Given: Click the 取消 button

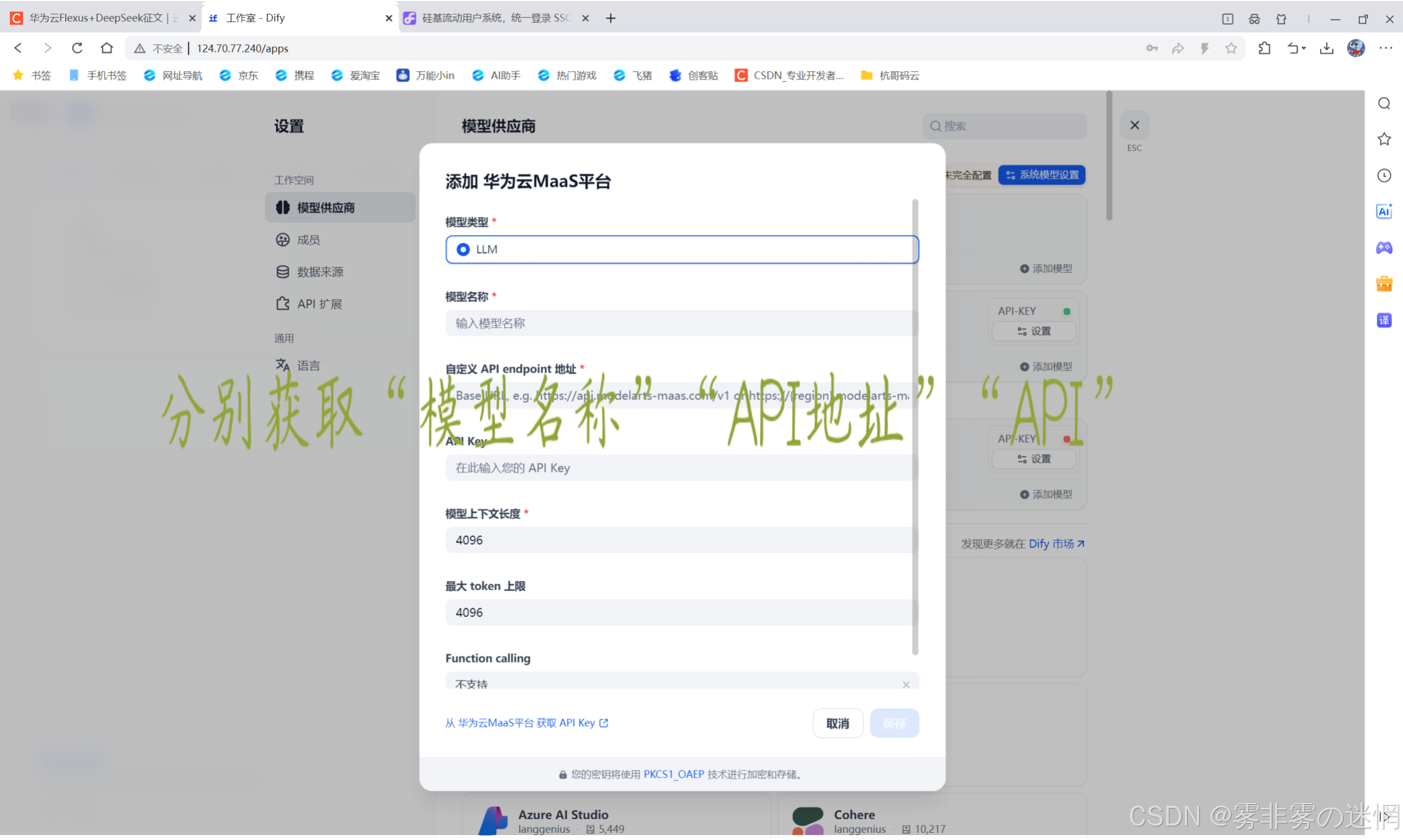Looking at the screenshot, I should click(837, 724).
